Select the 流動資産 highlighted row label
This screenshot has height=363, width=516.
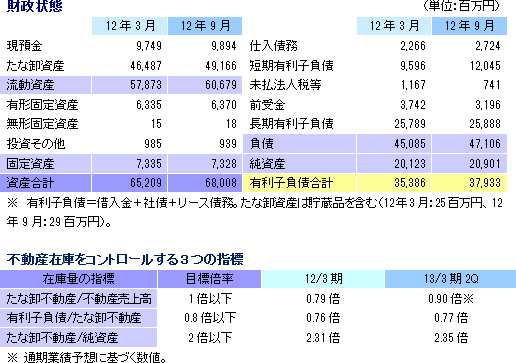tap(45, 85)
